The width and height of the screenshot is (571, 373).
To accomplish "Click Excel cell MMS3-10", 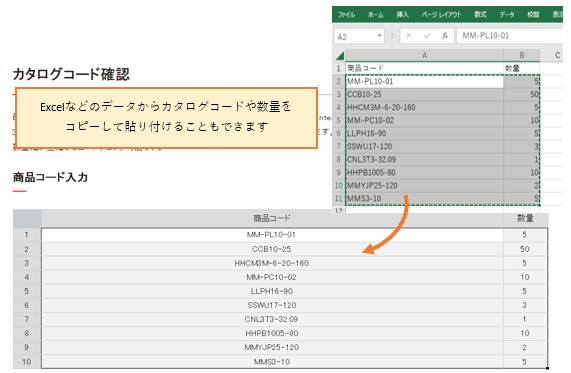I will tap(424, 199).
